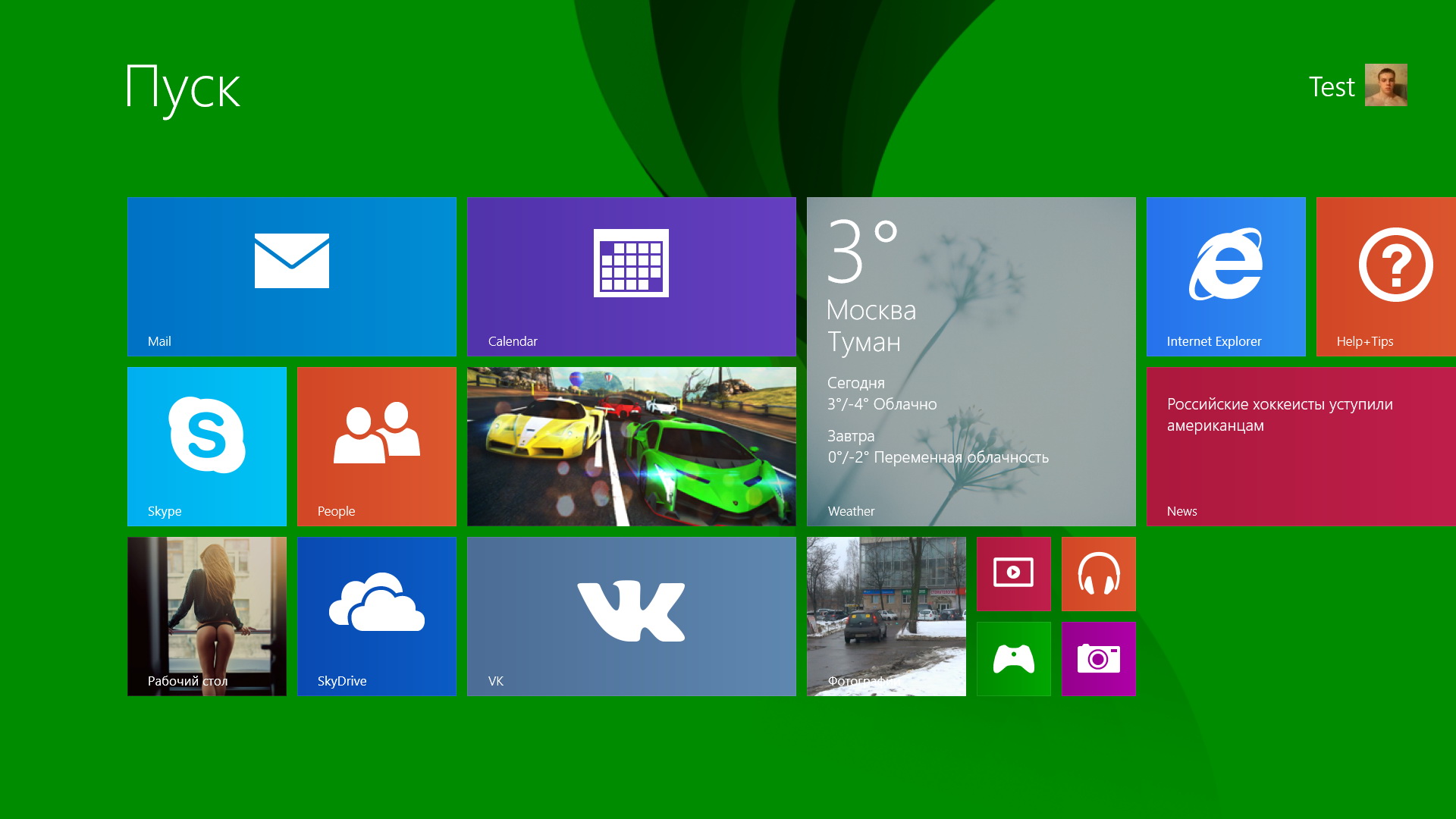The width and height of the screenshot is (1456, 819).
Task: Open the Calendar tile
Action: (x=632, y=277)
